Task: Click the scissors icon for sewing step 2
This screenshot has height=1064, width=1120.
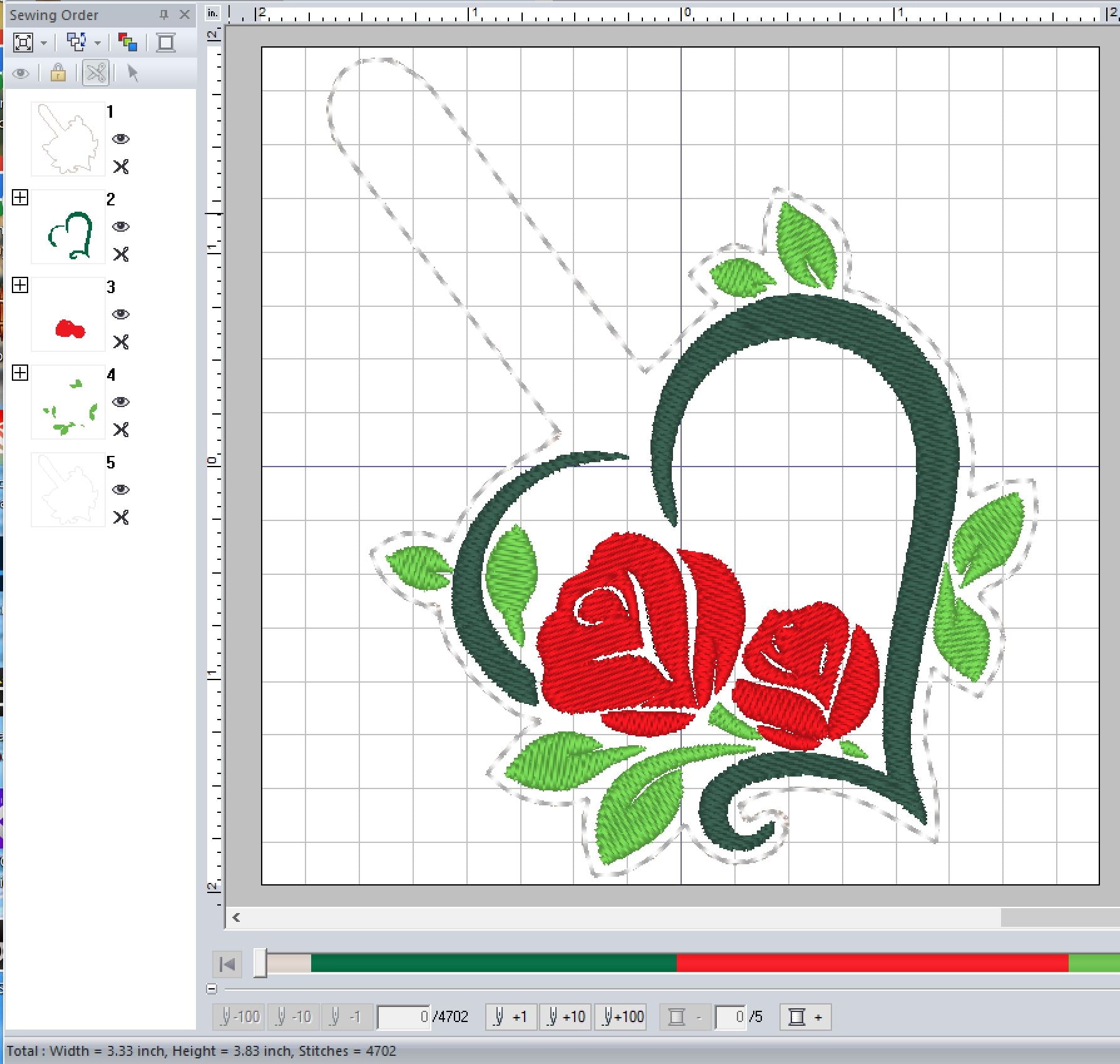Action: tap(121, 254)
